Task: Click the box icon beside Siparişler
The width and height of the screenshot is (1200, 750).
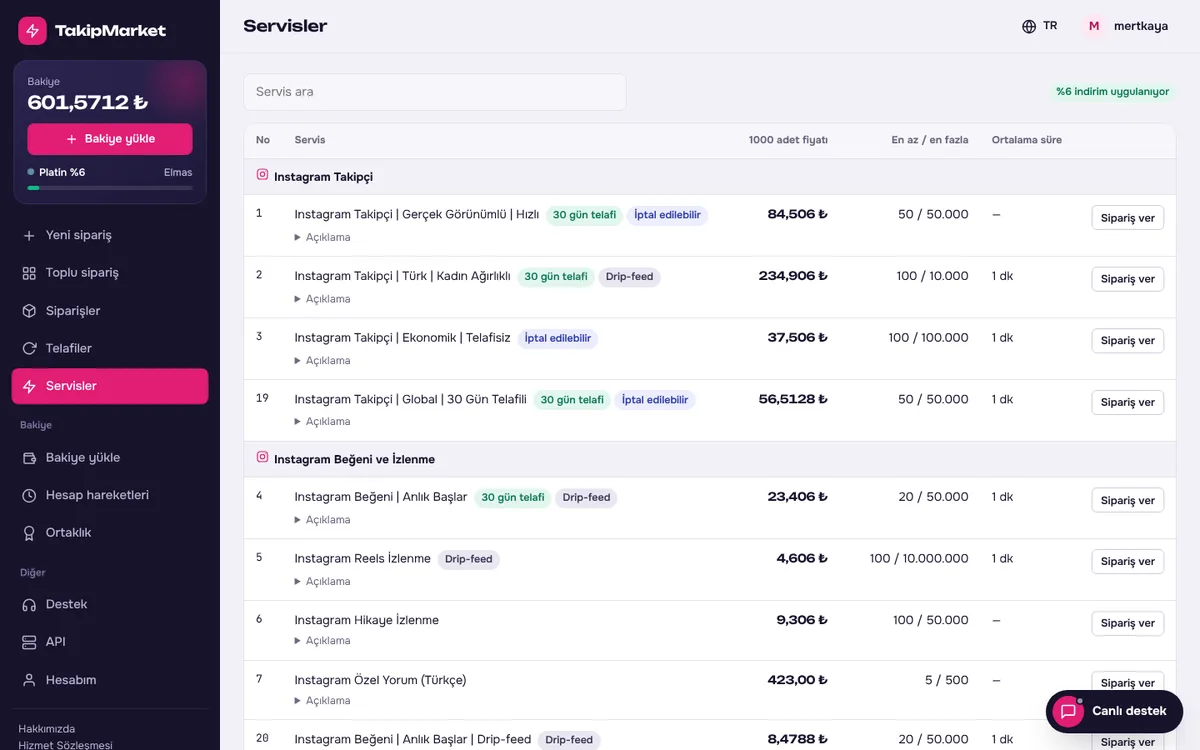Action: pyautogui.click(x=28, y=311)
